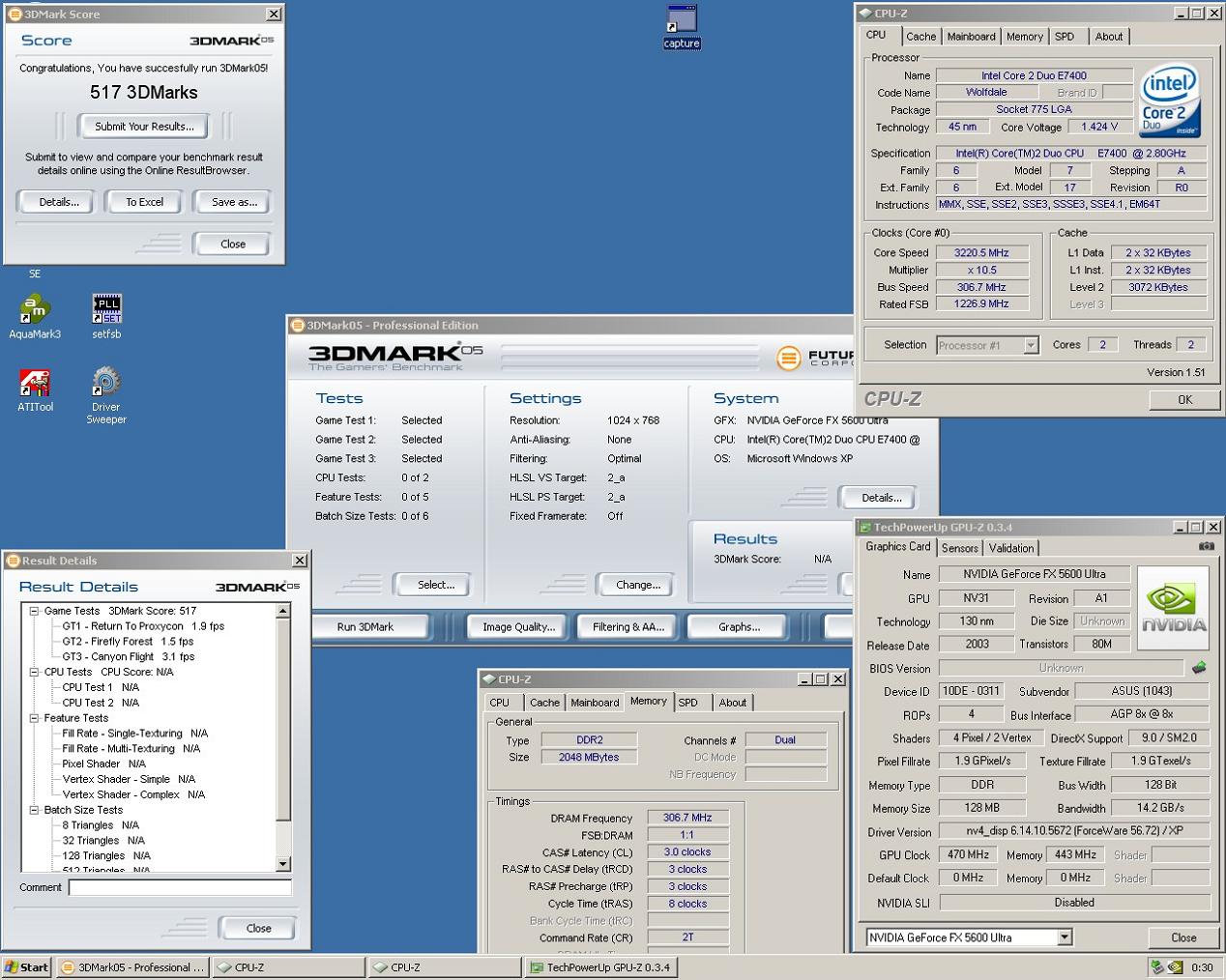Open the GeForce FX 5600 Ultra card dropdown
The image size is (1226, 980).
point(1065,937)
